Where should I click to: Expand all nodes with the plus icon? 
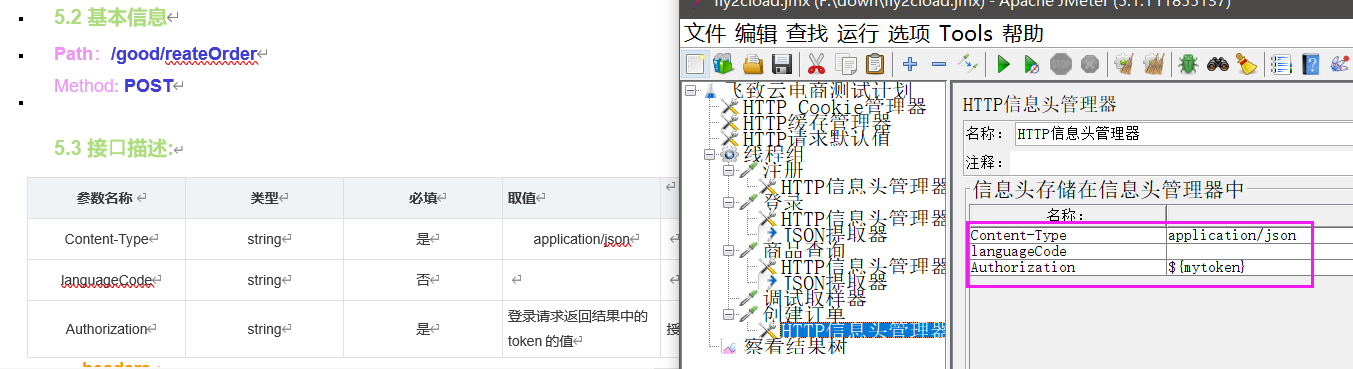pos(910,65)
